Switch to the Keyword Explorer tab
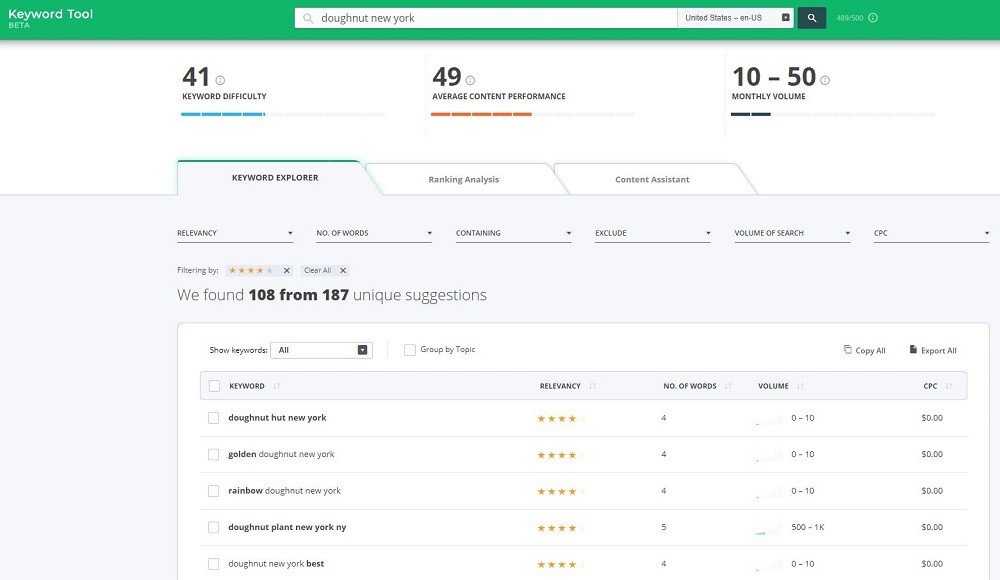This screenshot has width=1000, height=580. tap(275, 178)
